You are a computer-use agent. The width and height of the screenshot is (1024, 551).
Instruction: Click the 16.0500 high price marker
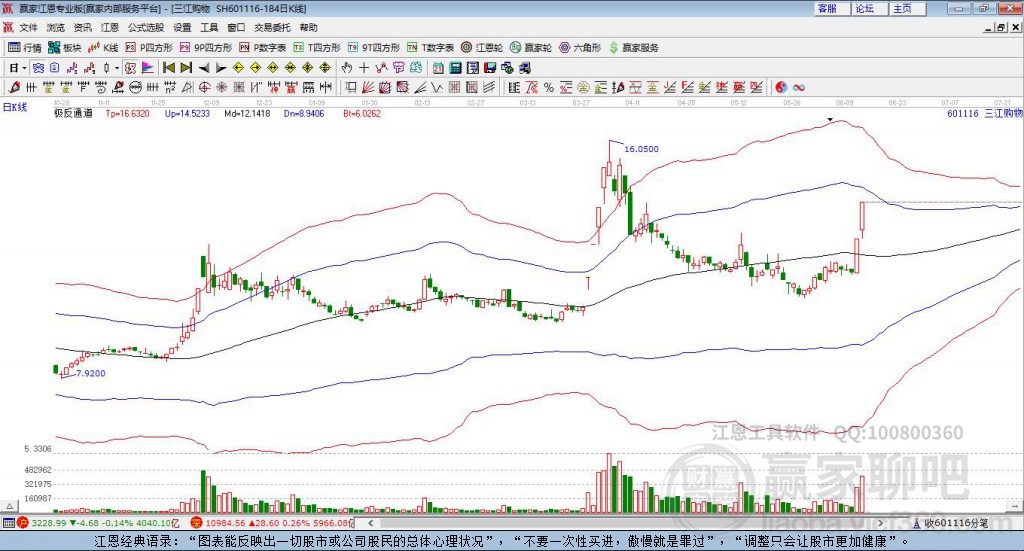pos(641,149)
